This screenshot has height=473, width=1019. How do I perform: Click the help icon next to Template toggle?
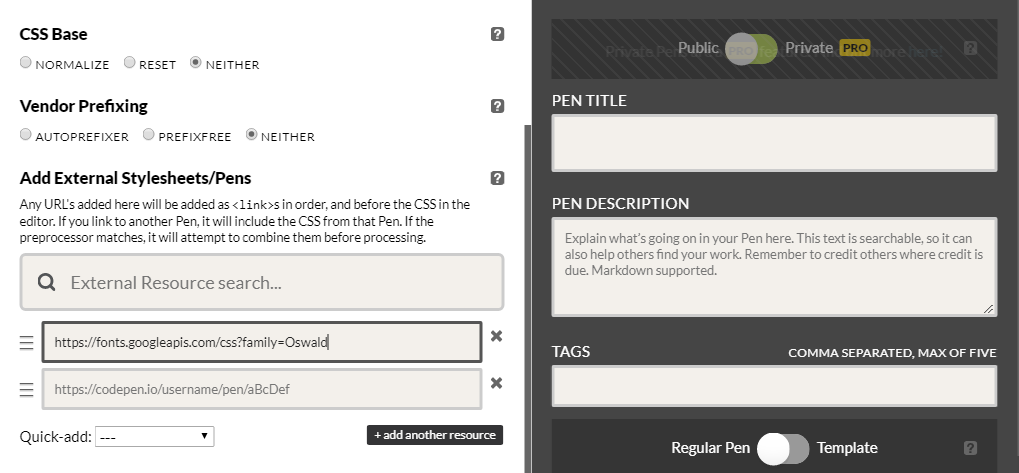click(x=970, y=448)
